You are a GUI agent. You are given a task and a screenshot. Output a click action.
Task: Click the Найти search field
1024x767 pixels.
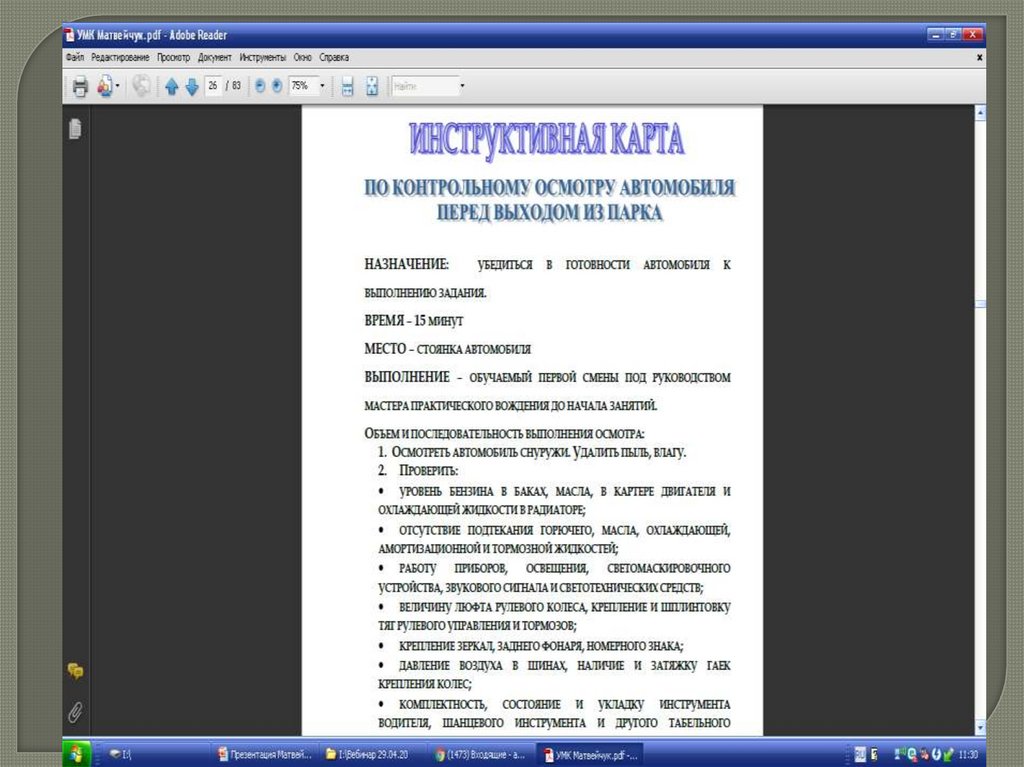pos(423,87)
